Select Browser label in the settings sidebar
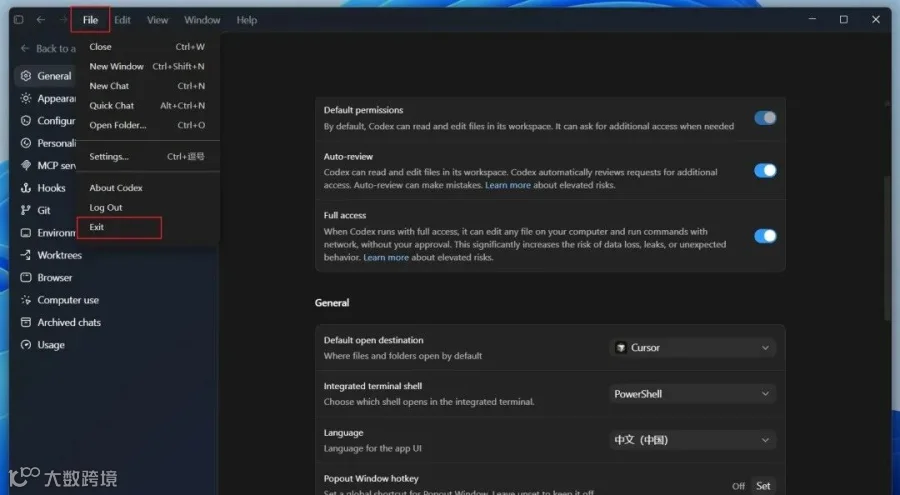Image resolution: width=900 pixels, height=495 pixels. (55, 277)
